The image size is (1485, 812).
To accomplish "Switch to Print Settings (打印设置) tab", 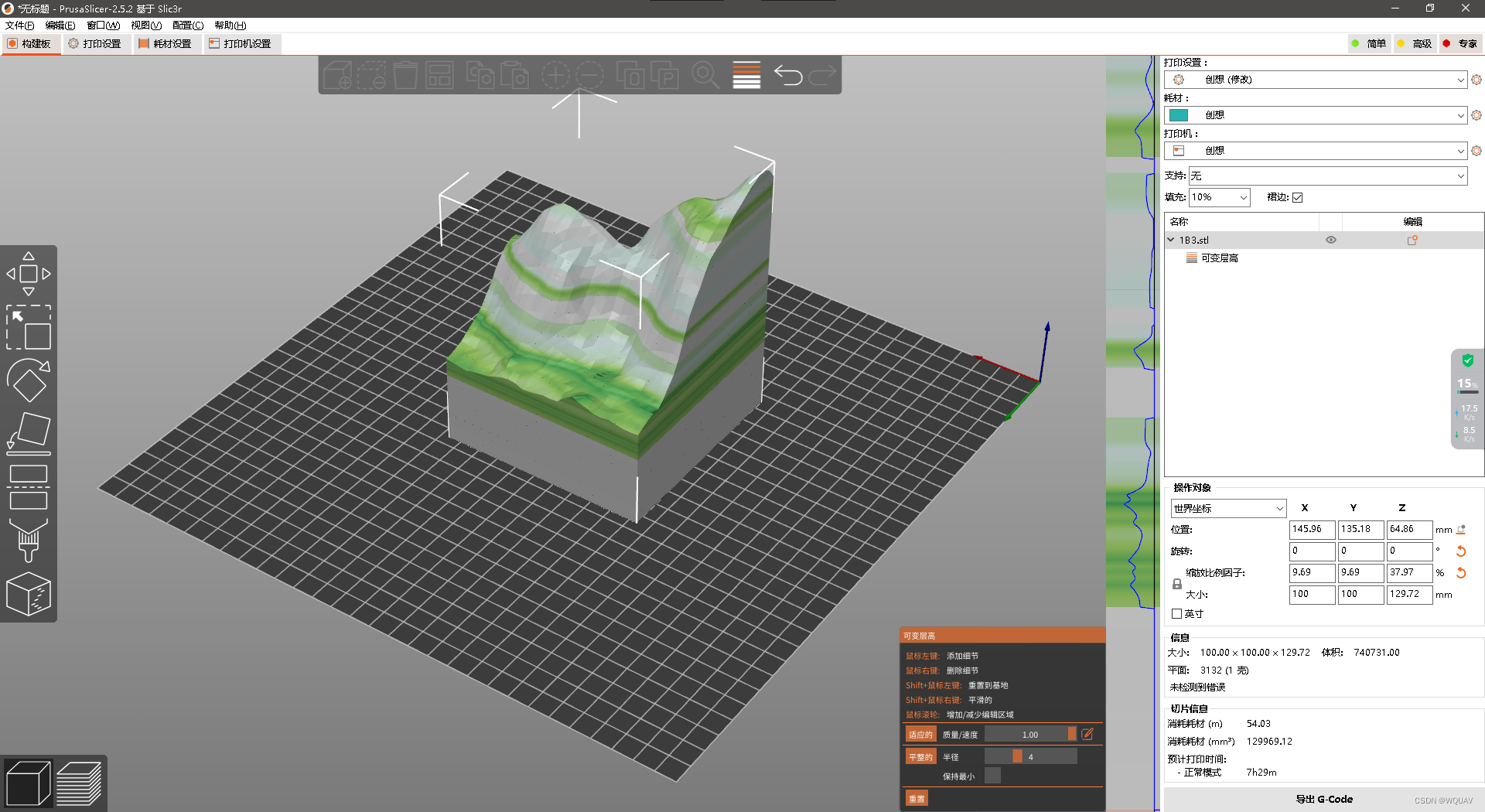I will click(95, 43).
